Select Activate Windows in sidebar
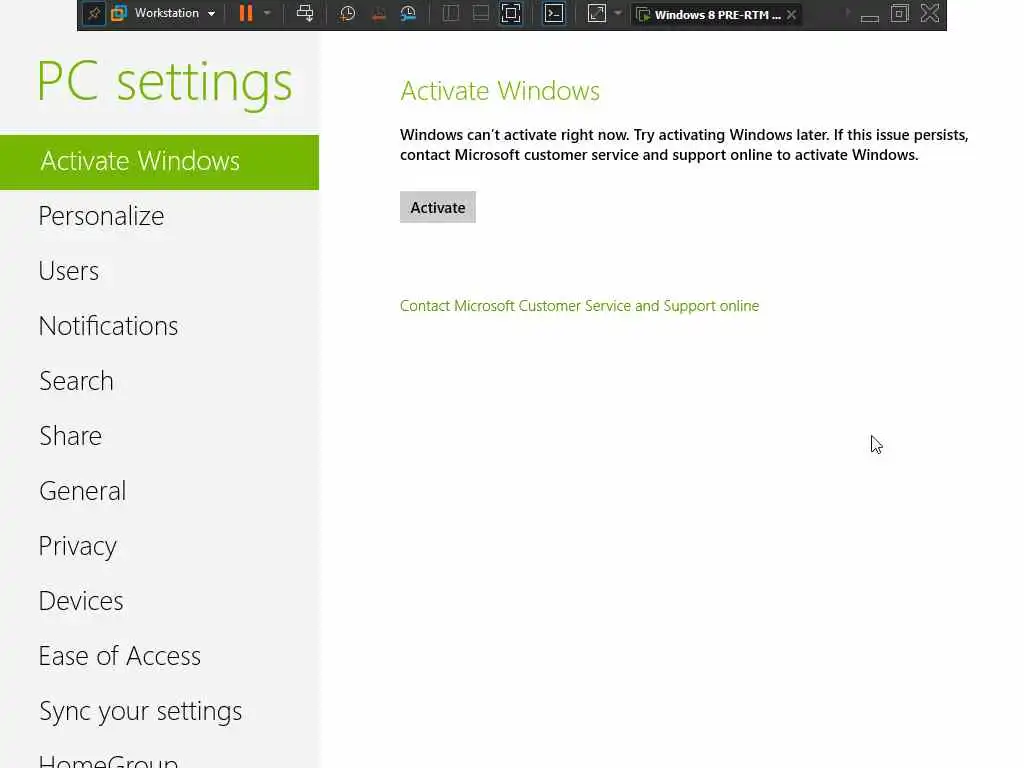Screen dimensions: 1024x768 tap(159, 162)
